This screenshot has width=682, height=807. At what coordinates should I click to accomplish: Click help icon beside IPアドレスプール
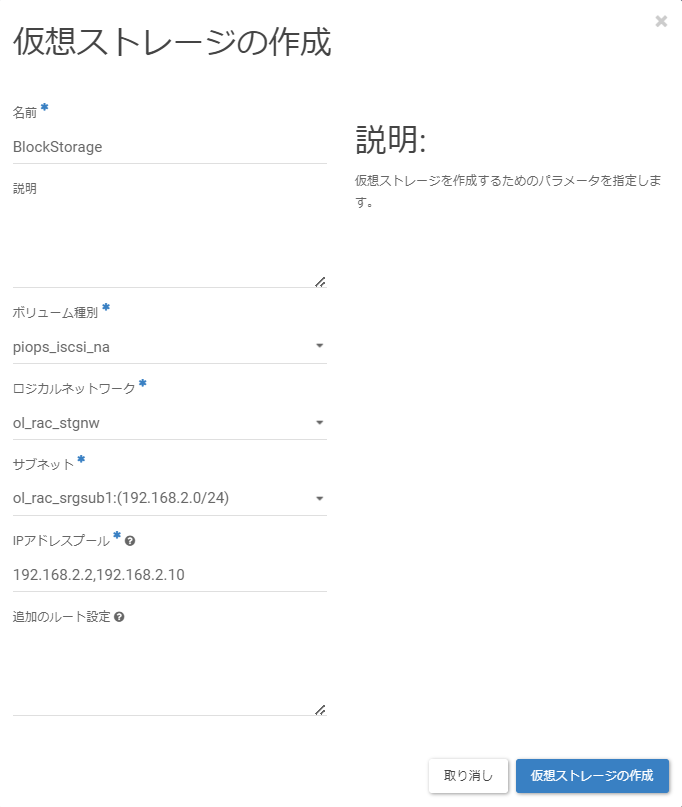pyautogui.click(x=130, y=541)
